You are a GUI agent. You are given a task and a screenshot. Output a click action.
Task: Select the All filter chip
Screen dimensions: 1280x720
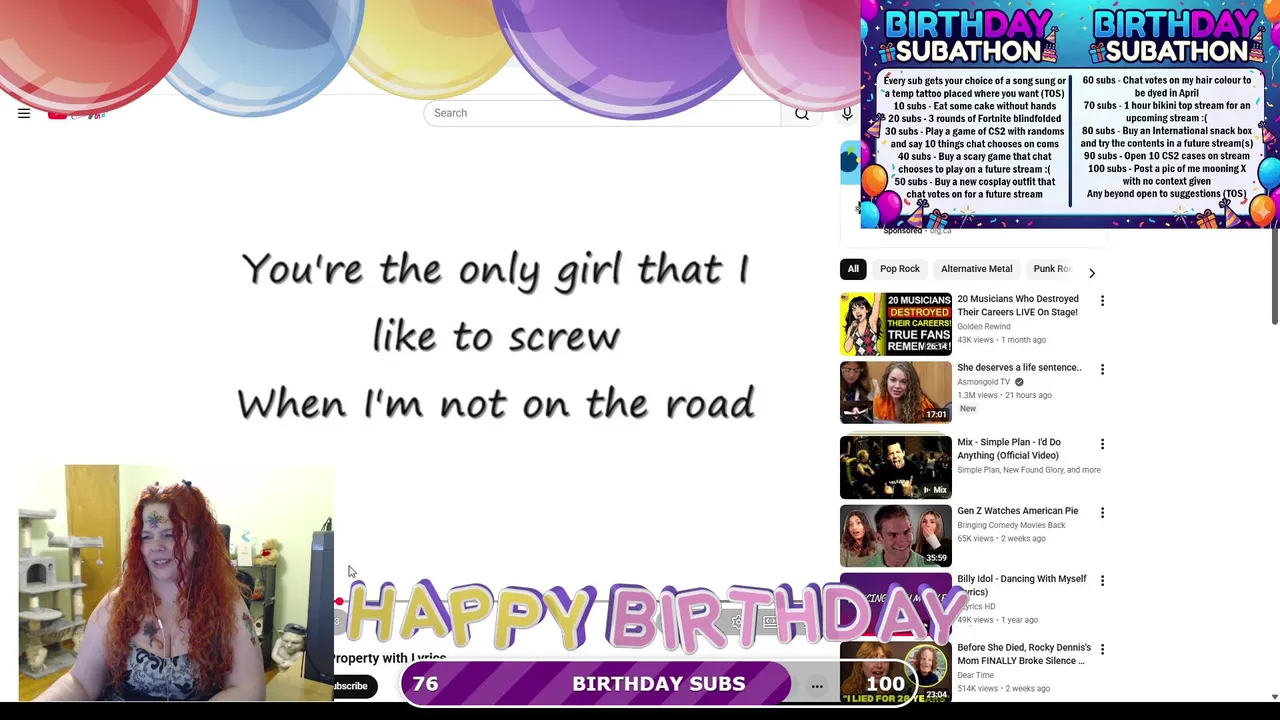(x=853, y=269)
